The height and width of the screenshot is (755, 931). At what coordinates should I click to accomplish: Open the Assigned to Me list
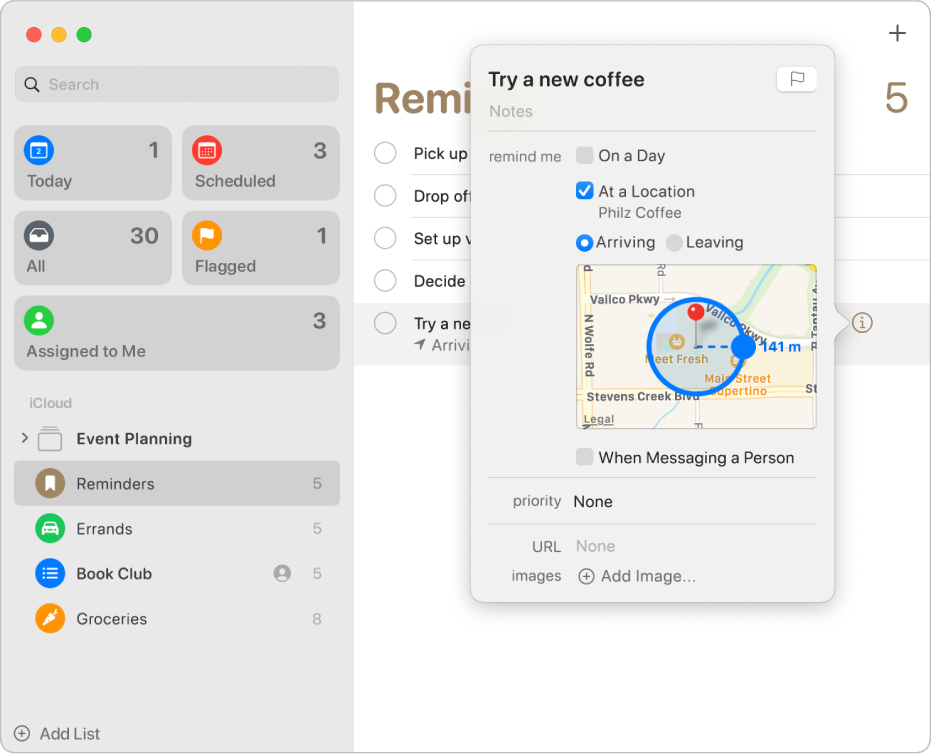pos(177,334)
